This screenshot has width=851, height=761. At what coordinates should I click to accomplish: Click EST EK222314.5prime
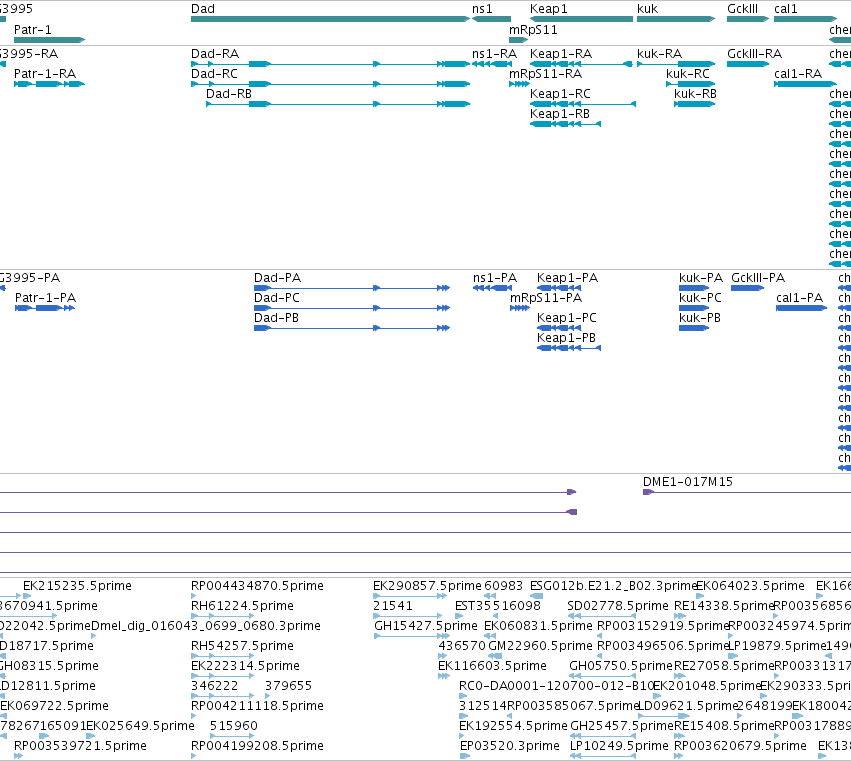pyautogui.click(x=245, y=667)
